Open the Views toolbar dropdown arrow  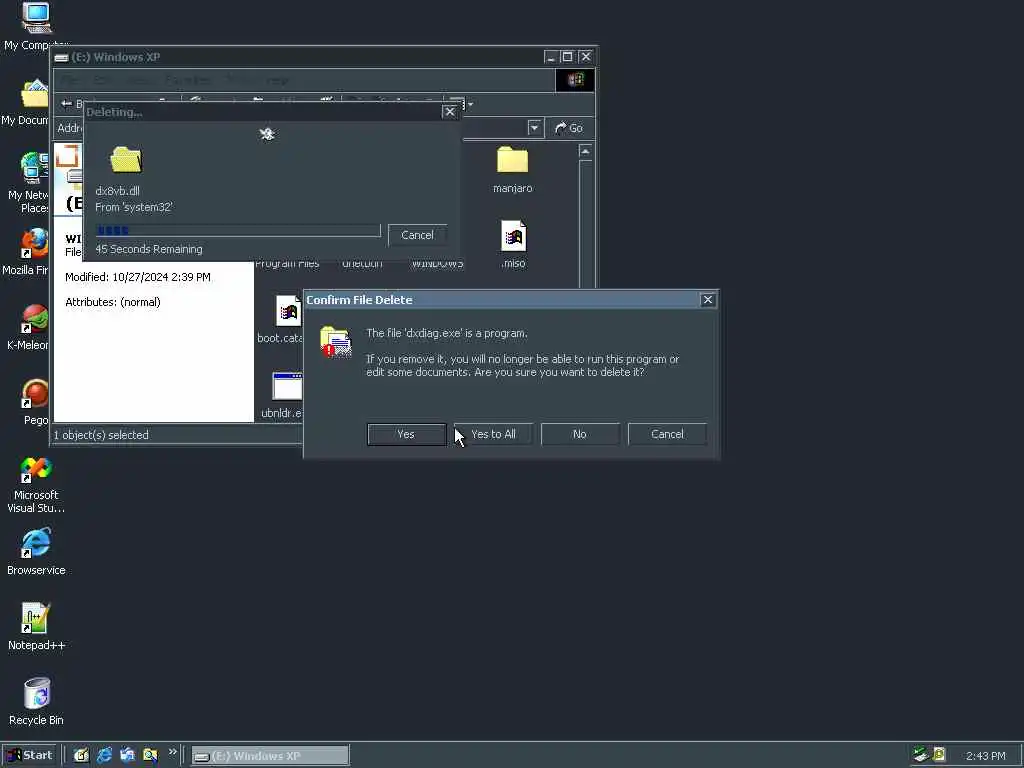point(470,104)
